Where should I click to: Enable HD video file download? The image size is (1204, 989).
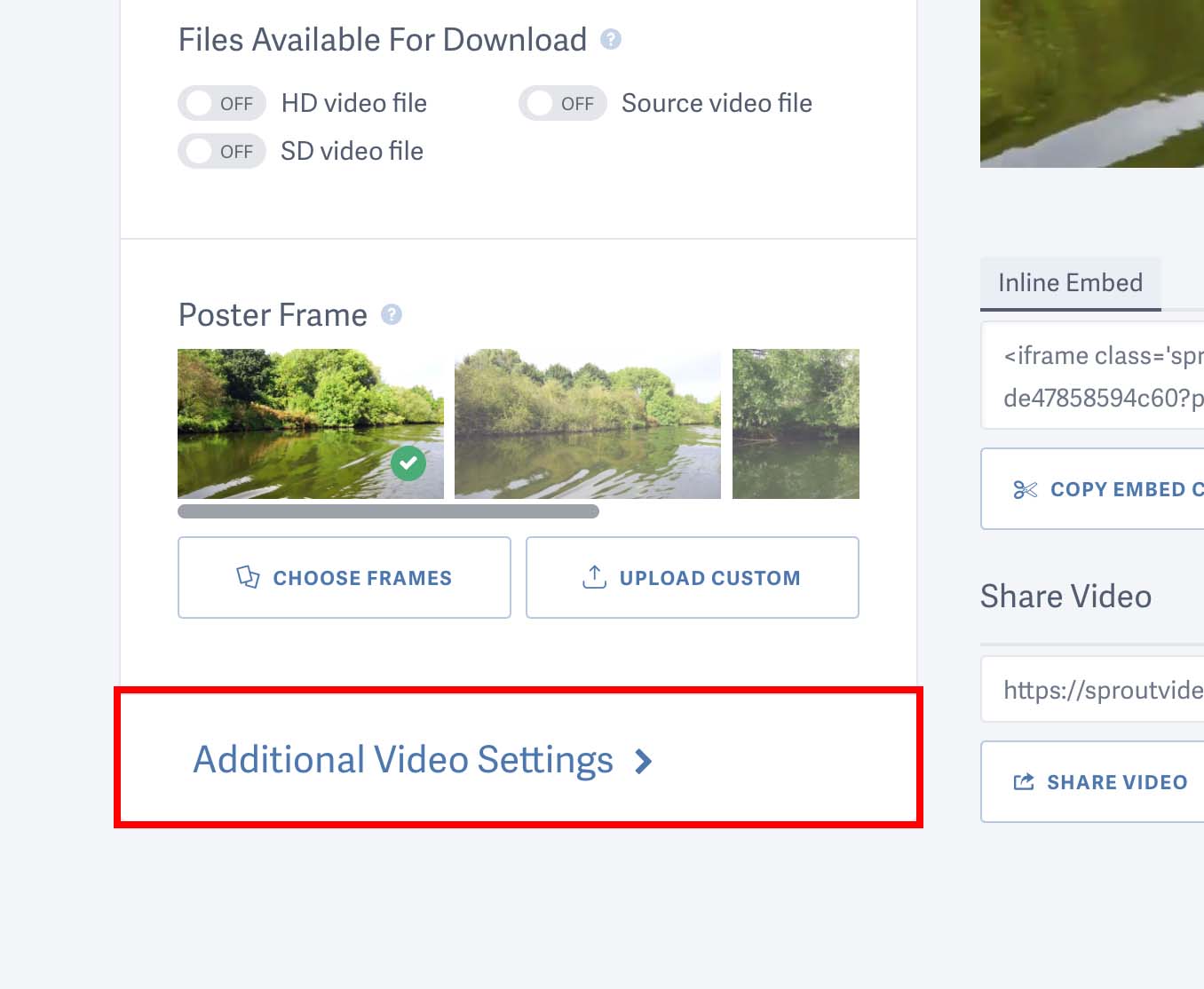pos(221,103)
